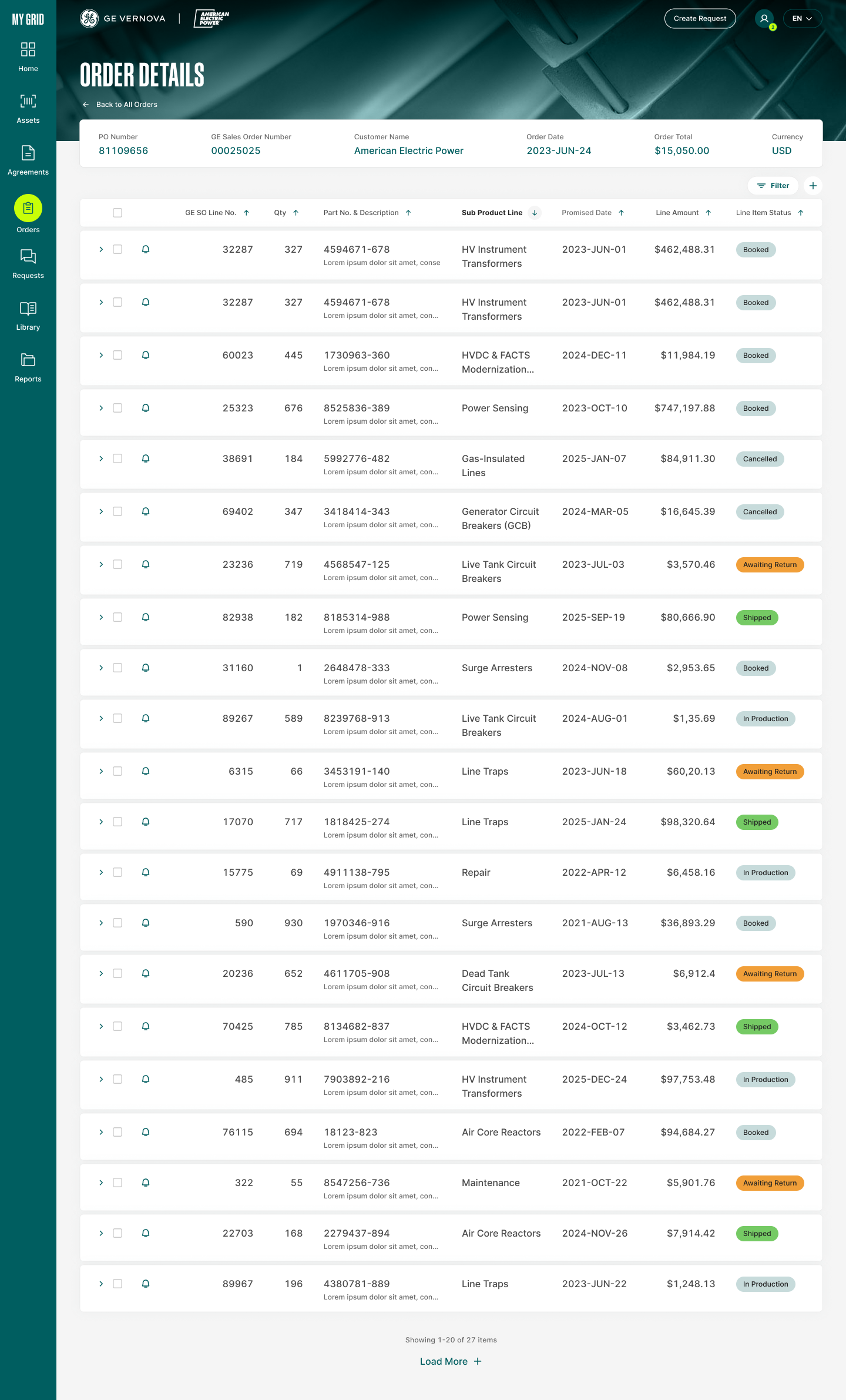The width and height of the screenshot is (846, 1400).
Task: Check the box for line 38691
Action: pos(117,458)
